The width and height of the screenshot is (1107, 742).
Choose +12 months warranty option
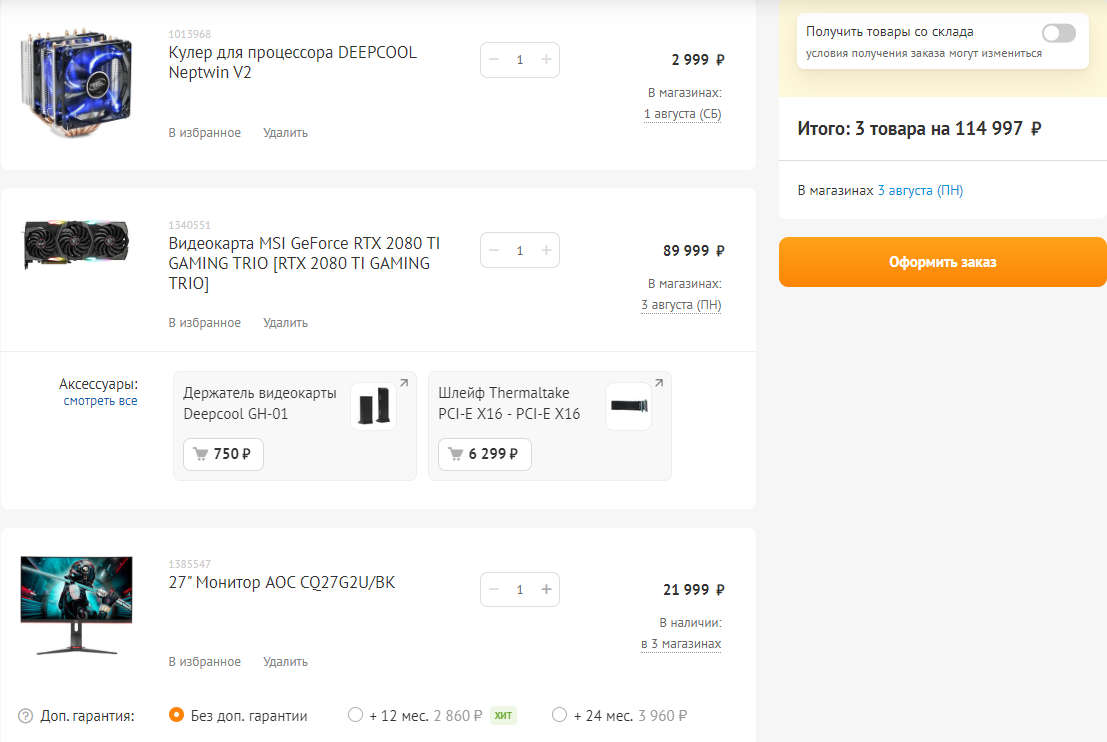(x=355, y=715)
